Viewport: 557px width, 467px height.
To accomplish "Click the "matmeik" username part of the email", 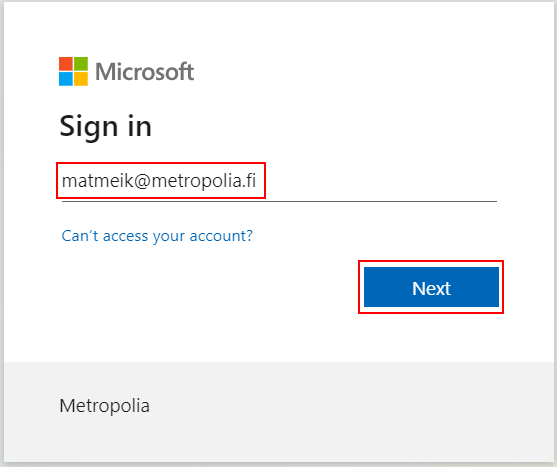I will (97, 181).
